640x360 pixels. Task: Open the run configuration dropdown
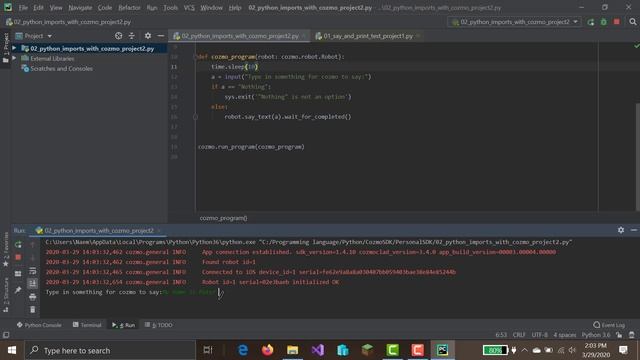[x=515, y=22]
